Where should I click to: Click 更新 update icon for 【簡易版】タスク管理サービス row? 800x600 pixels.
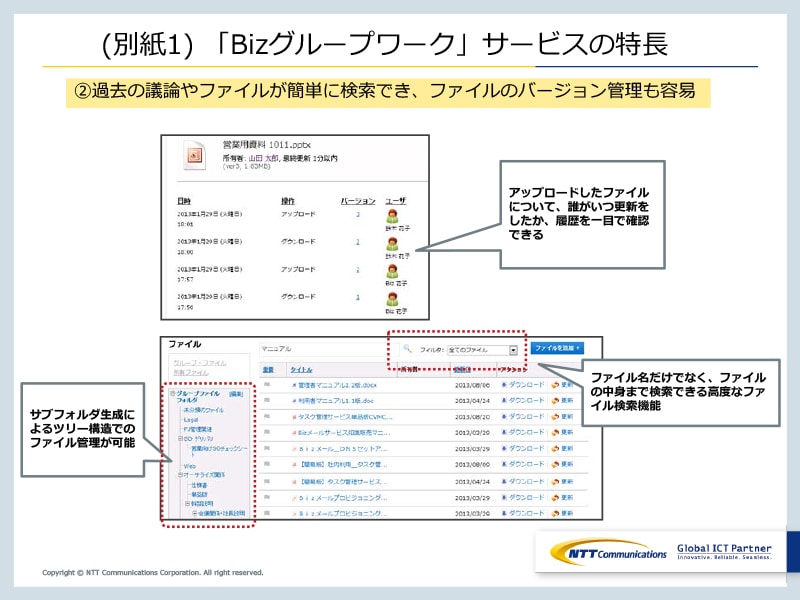click(555, 482)
